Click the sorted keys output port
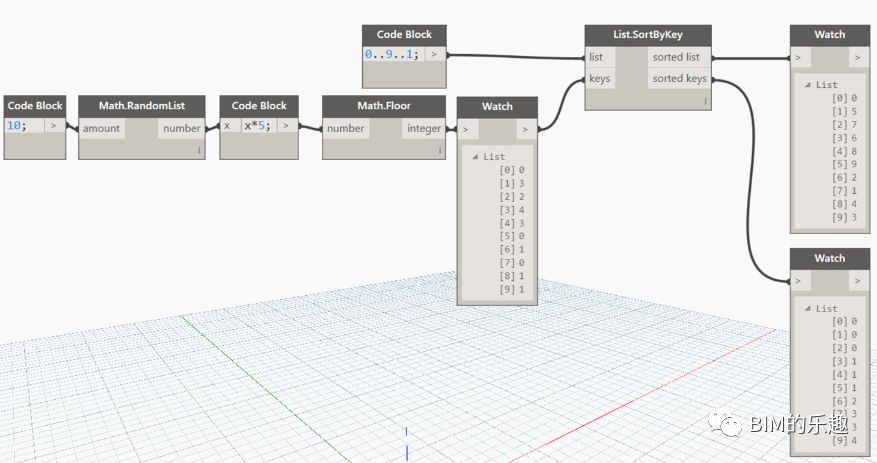Screen dimensions: 877x463 [679, 79]
